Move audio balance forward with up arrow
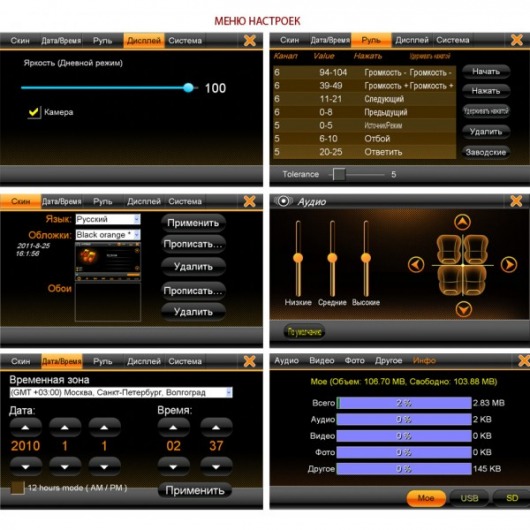 (x=462, y=222)
